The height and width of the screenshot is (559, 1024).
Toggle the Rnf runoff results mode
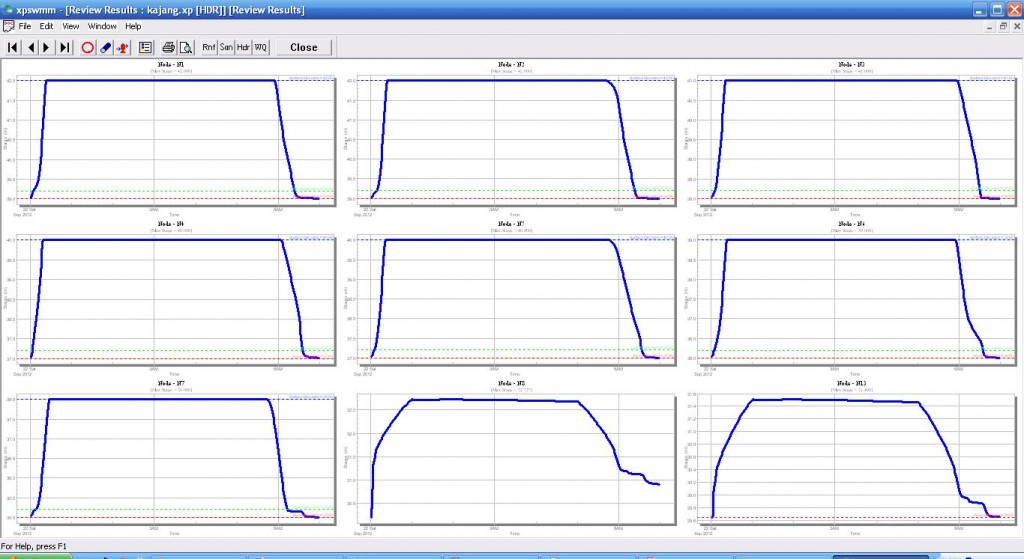coord(209,47)
